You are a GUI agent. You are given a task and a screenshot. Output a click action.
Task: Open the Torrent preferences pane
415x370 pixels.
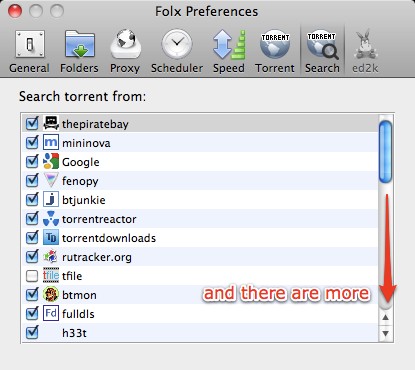(275, 51)
